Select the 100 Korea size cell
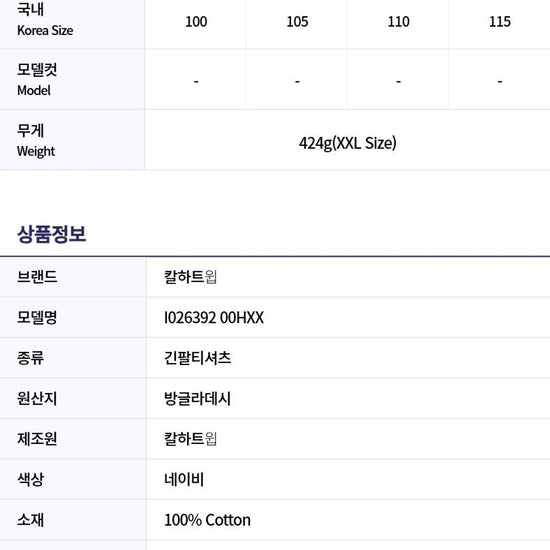 tap(196, 22)
